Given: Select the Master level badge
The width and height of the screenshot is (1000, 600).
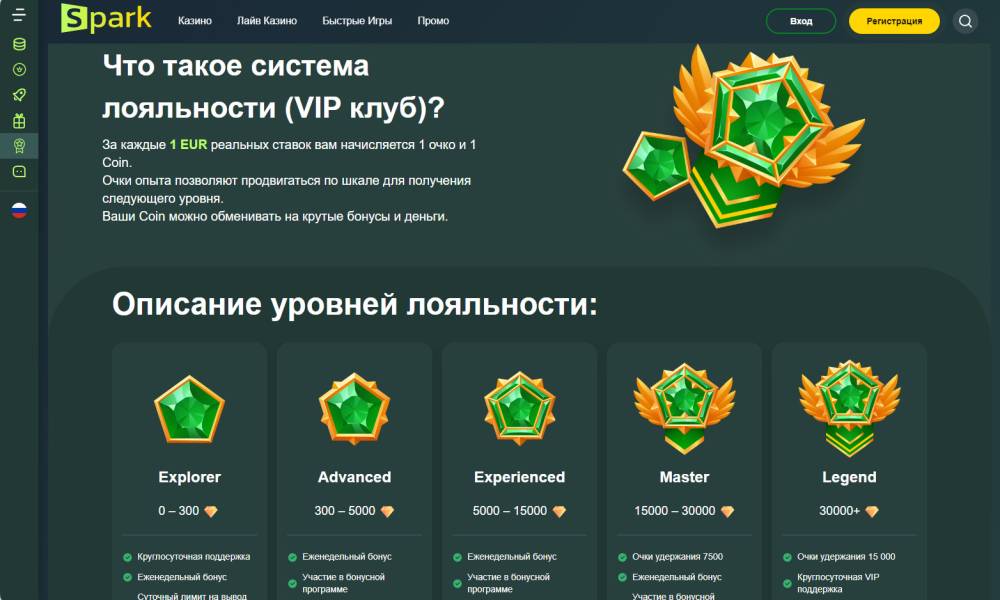Looking at the screenshot, I should [684, 408].
